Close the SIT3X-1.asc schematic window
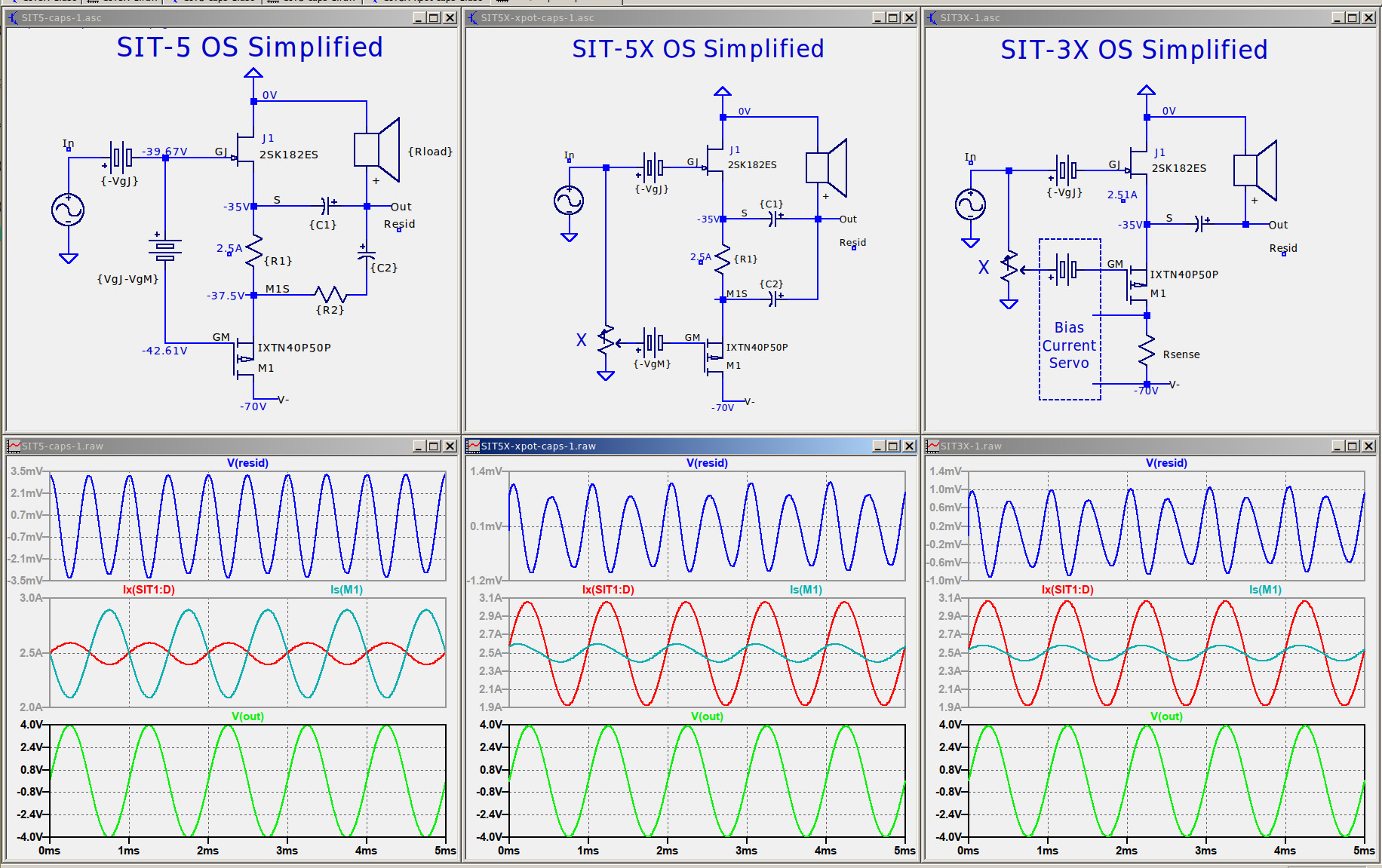The height and width of the screenshot is (868, 1382). click(x=1368, y=17)
